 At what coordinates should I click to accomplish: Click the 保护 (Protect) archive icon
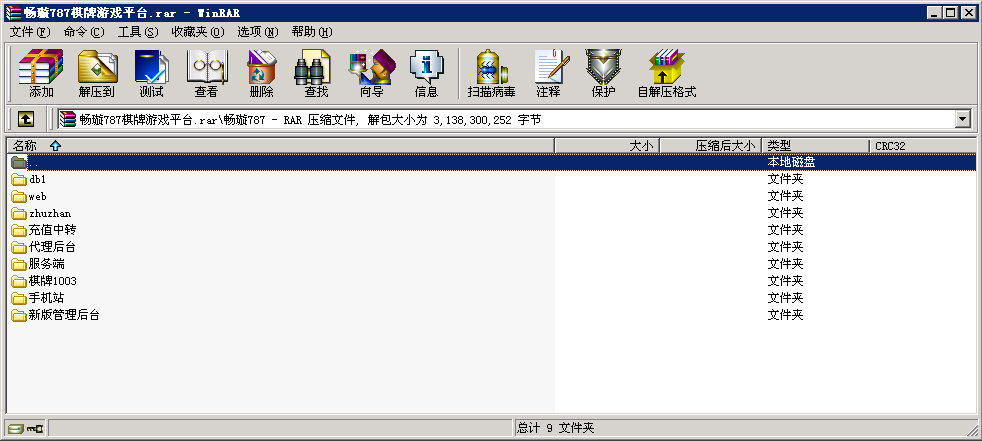[603, 73]
